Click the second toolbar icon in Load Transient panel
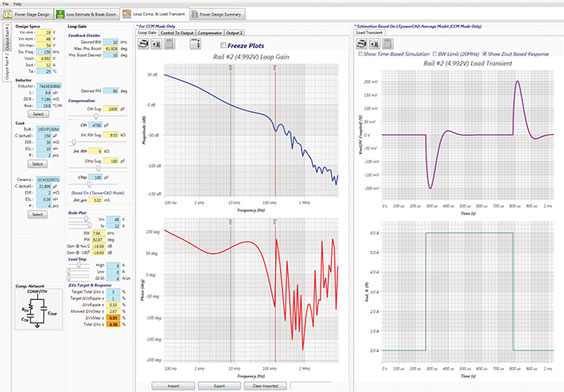The height and width of the screenshot is (392, 564). click(x=374, y=44)
